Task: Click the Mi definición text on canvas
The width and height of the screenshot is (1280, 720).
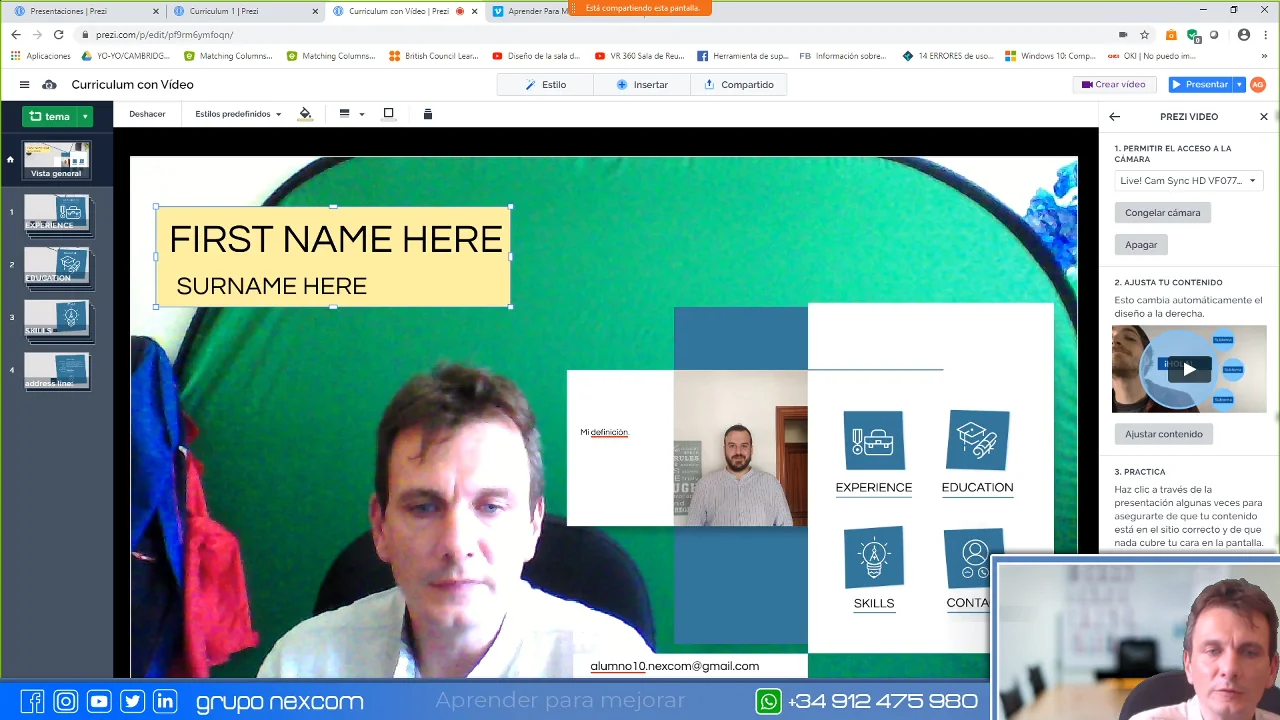Action: 604,432
